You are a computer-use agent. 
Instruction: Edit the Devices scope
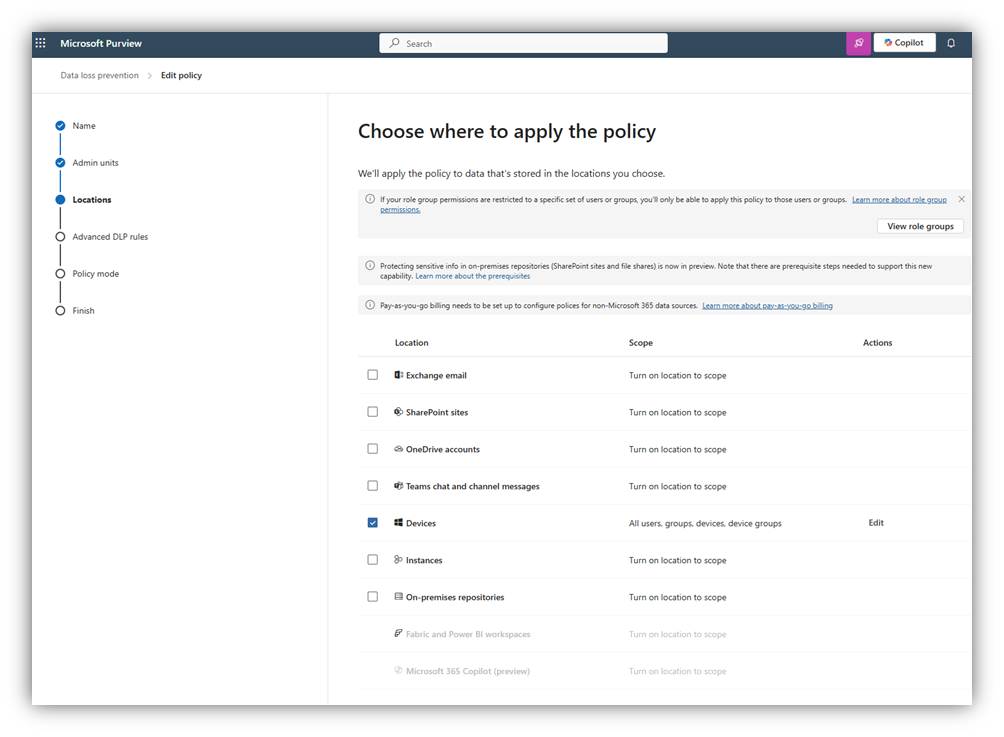[x=876, y=522]
